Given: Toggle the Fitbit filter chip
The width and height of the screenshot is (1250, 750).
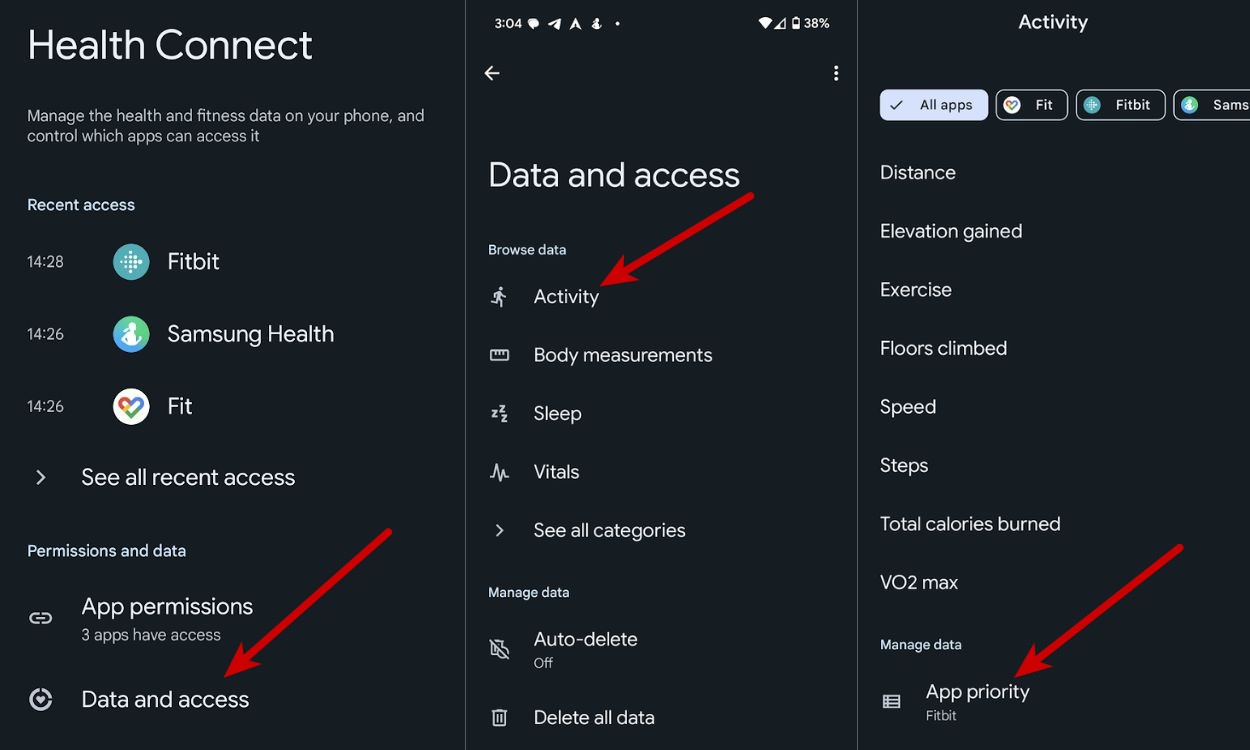Looking at the screenshot, I should click(1120, 104).
